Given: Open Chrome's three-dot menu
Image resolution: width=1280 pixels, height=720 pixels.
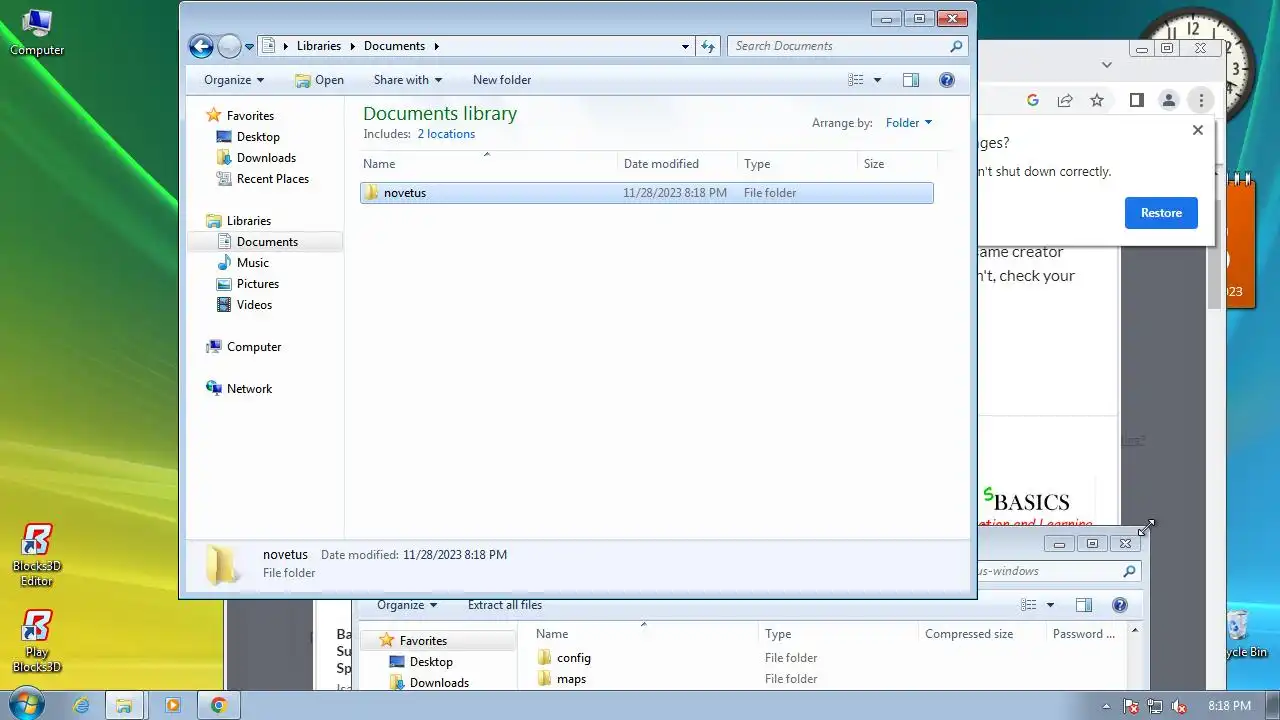Looking at the screenshot, I should 1201,100.
